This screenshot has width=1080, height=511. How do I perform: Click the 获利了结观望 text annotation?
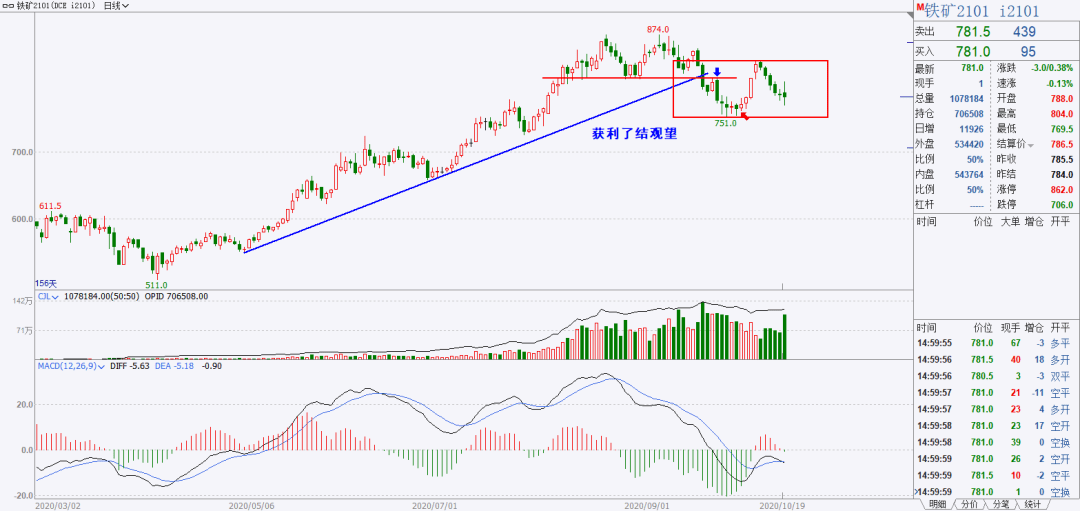[x=634, y=134]
